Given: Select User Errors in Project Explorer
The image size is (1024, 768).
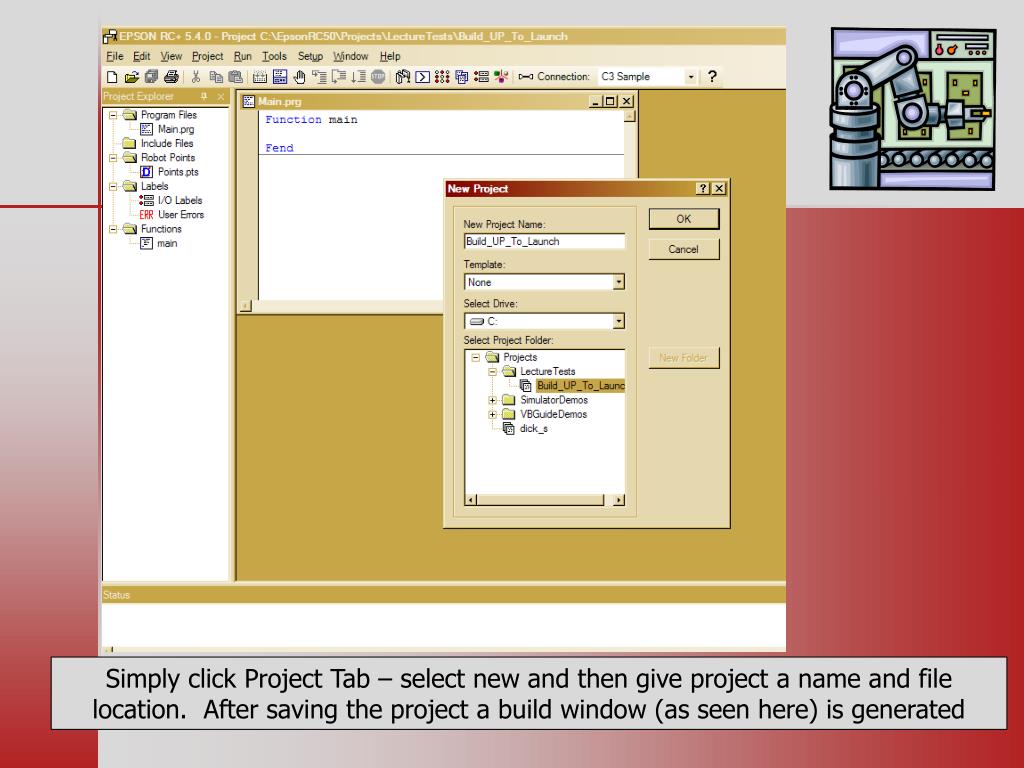Looking at the screenshot, I should pyautogui.click(x=172, y=215).
